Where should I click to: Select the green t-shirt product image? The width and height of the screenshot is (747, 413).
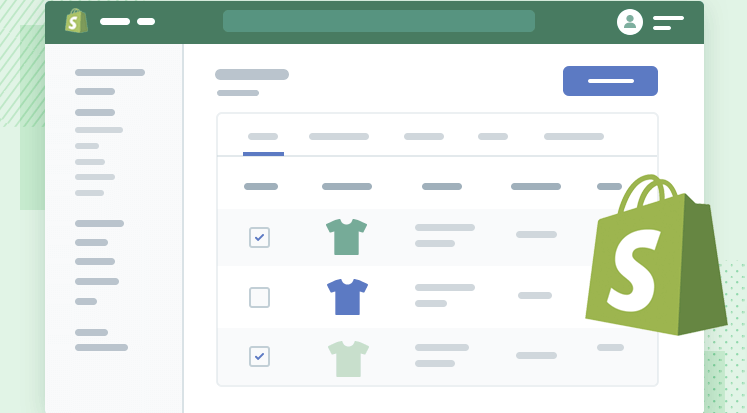[346, 237]
